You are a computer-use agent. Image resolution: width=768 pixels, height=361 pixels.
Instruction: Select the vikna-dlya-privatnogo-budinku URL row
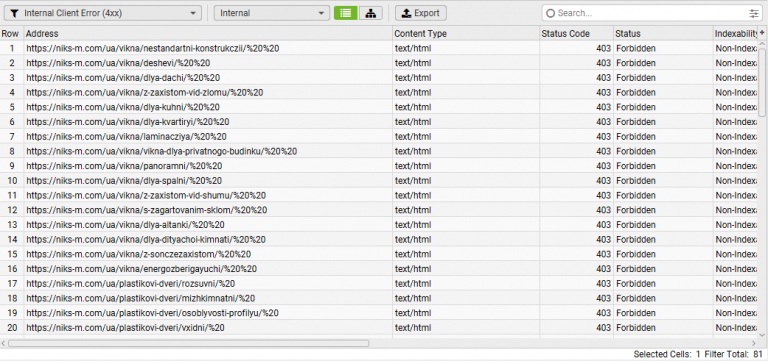(x=161, y=151)
